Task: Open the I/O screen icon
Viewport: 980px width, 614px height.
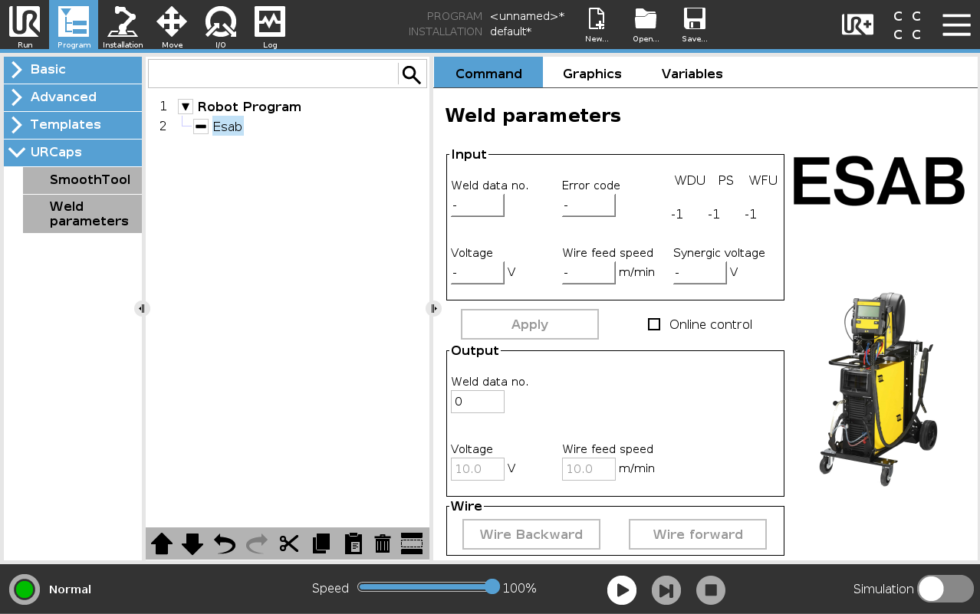Action: pyautogui.click(x=220, y=25)
